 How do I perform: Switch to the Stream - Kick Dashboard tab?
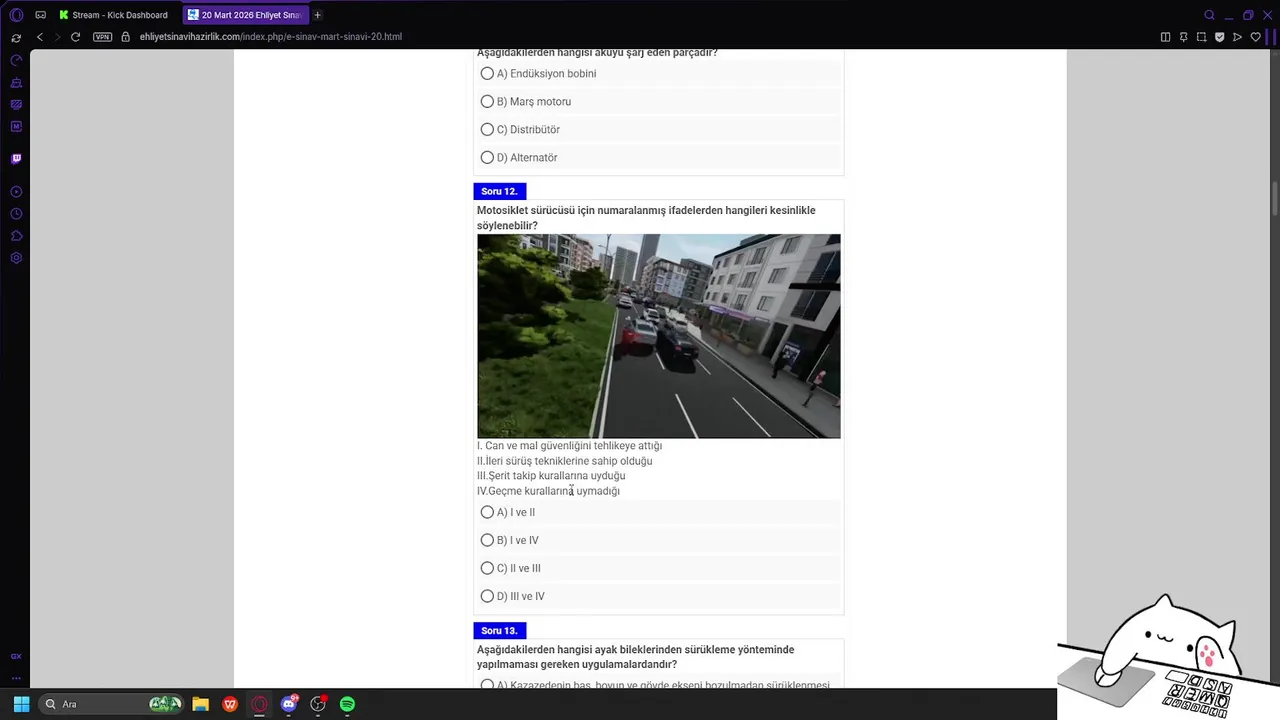coord(113,15)
